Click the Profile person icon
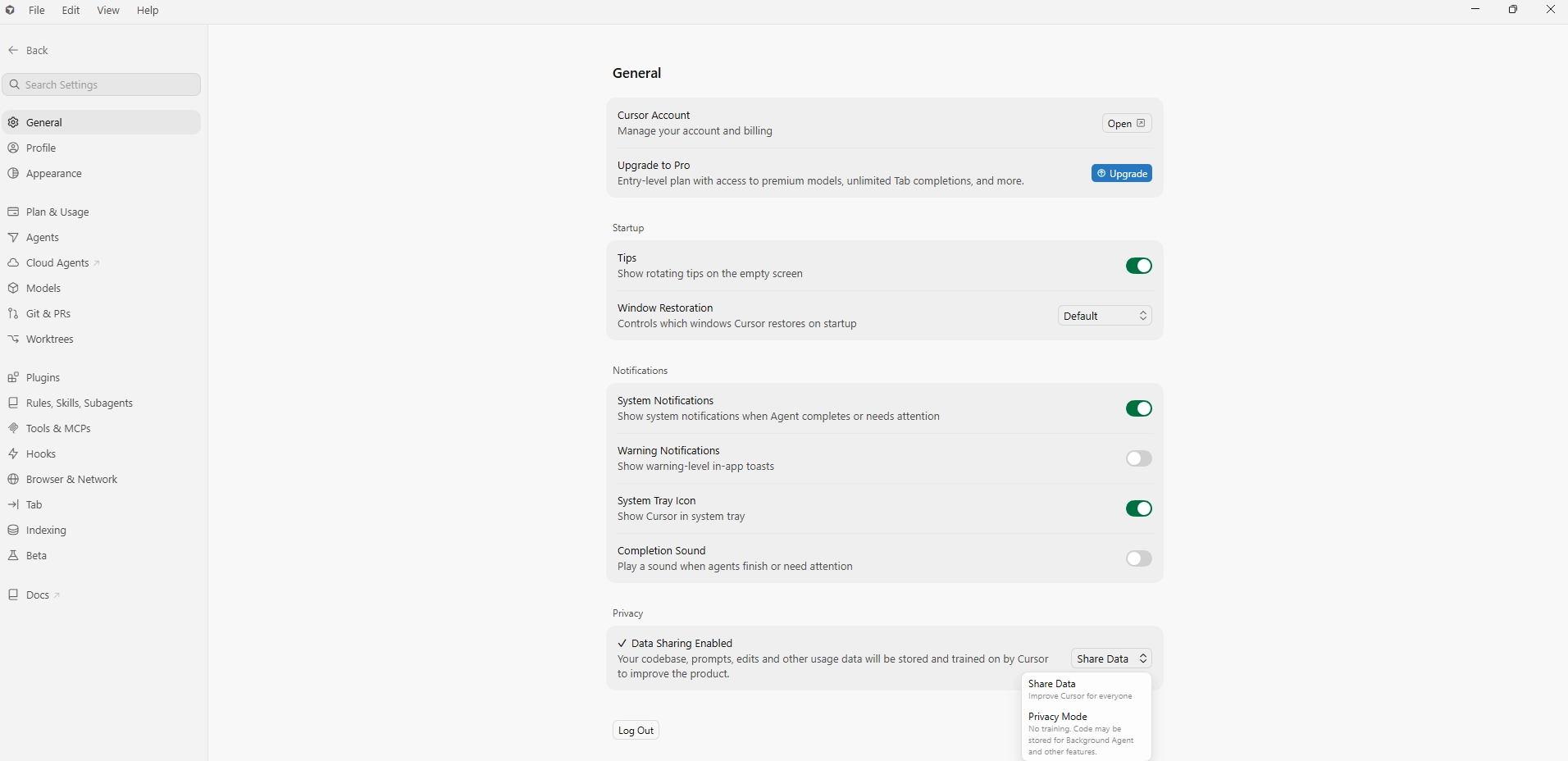The image size is (1568, 761). pos(13,148)
